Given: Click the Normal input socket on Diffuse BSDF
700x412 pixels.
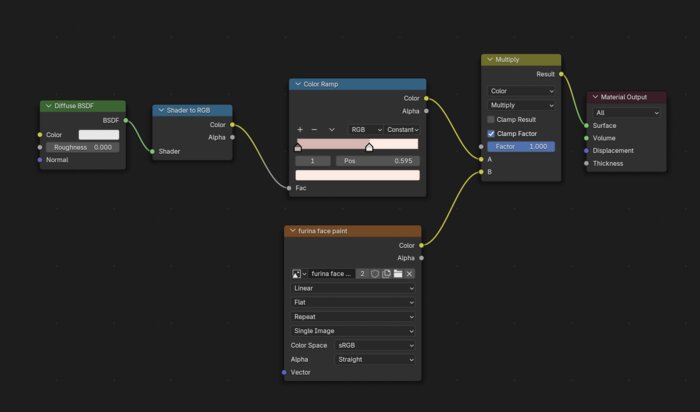Looking at the screenshot, I should 40,160.
